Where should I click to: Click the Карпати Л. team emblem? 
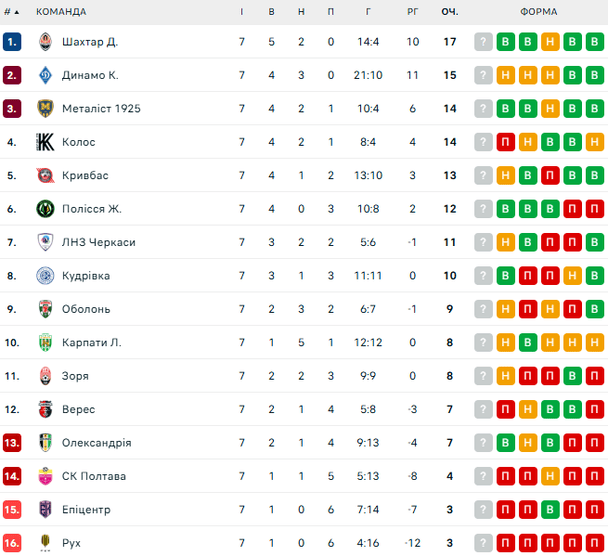tap(44, 342)
